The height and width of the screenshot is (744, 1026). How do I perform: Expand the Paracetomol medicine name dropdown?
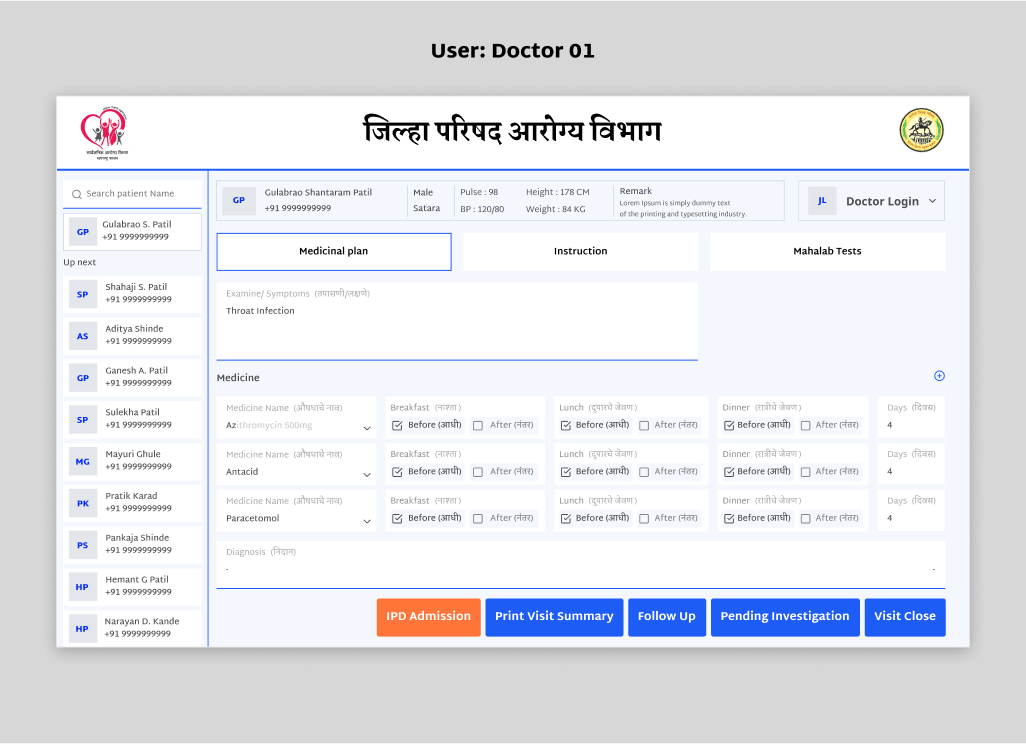pos(366,521)
